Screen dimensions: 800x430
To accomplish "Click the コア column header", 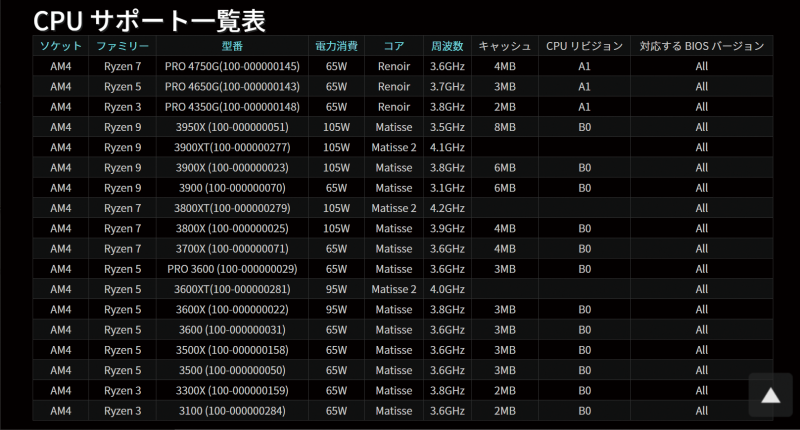I will pos(394,46).
